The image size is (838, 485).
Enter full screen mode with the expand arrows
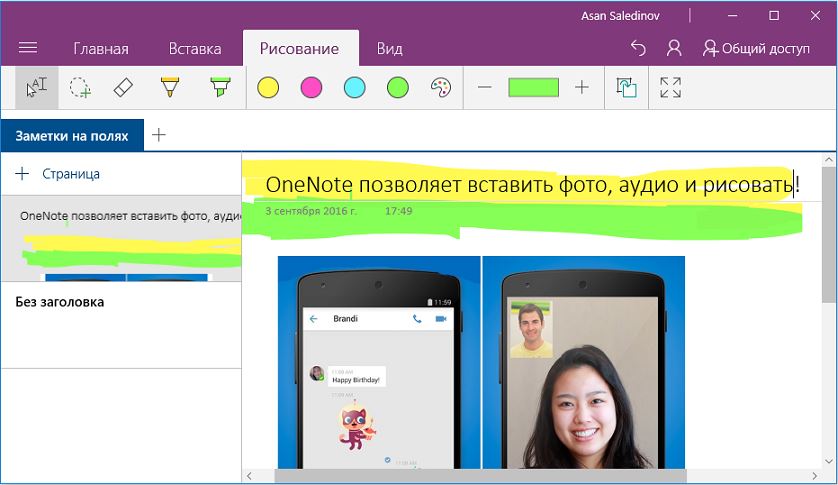coord(670,88)
